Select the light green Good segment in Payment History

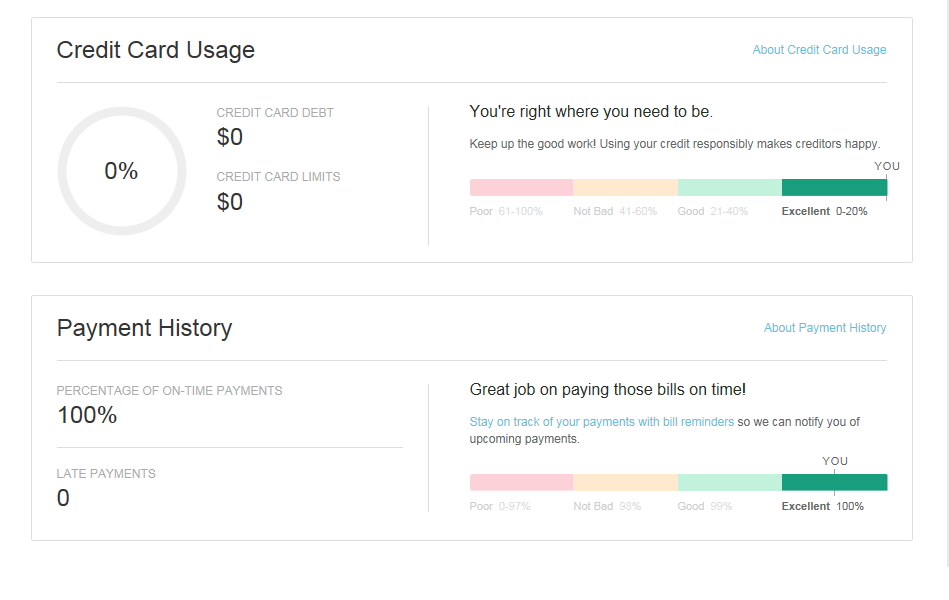[x=729, y=483]
